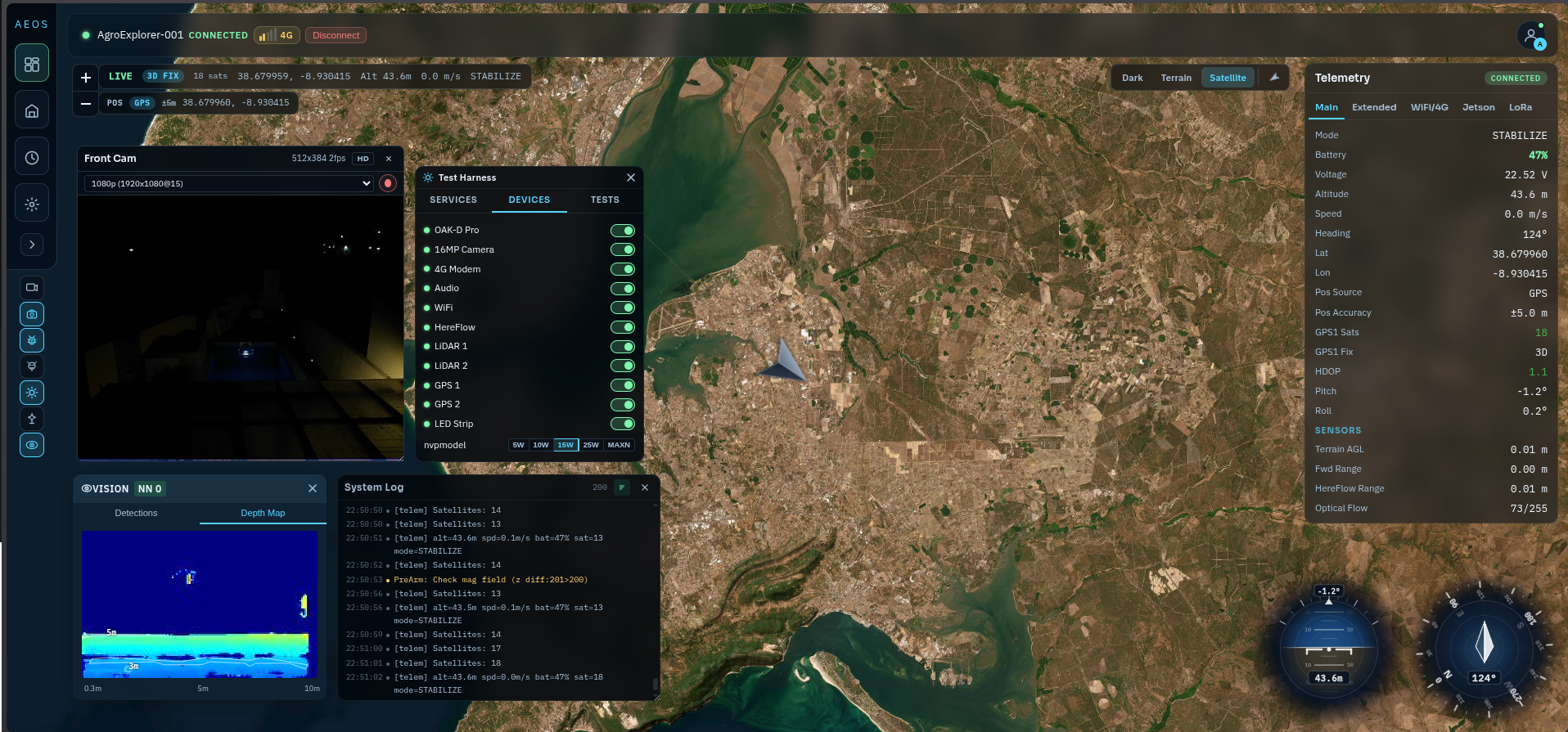
Task: Click the System Log scrollbar thumb
Action: [655, 684]
